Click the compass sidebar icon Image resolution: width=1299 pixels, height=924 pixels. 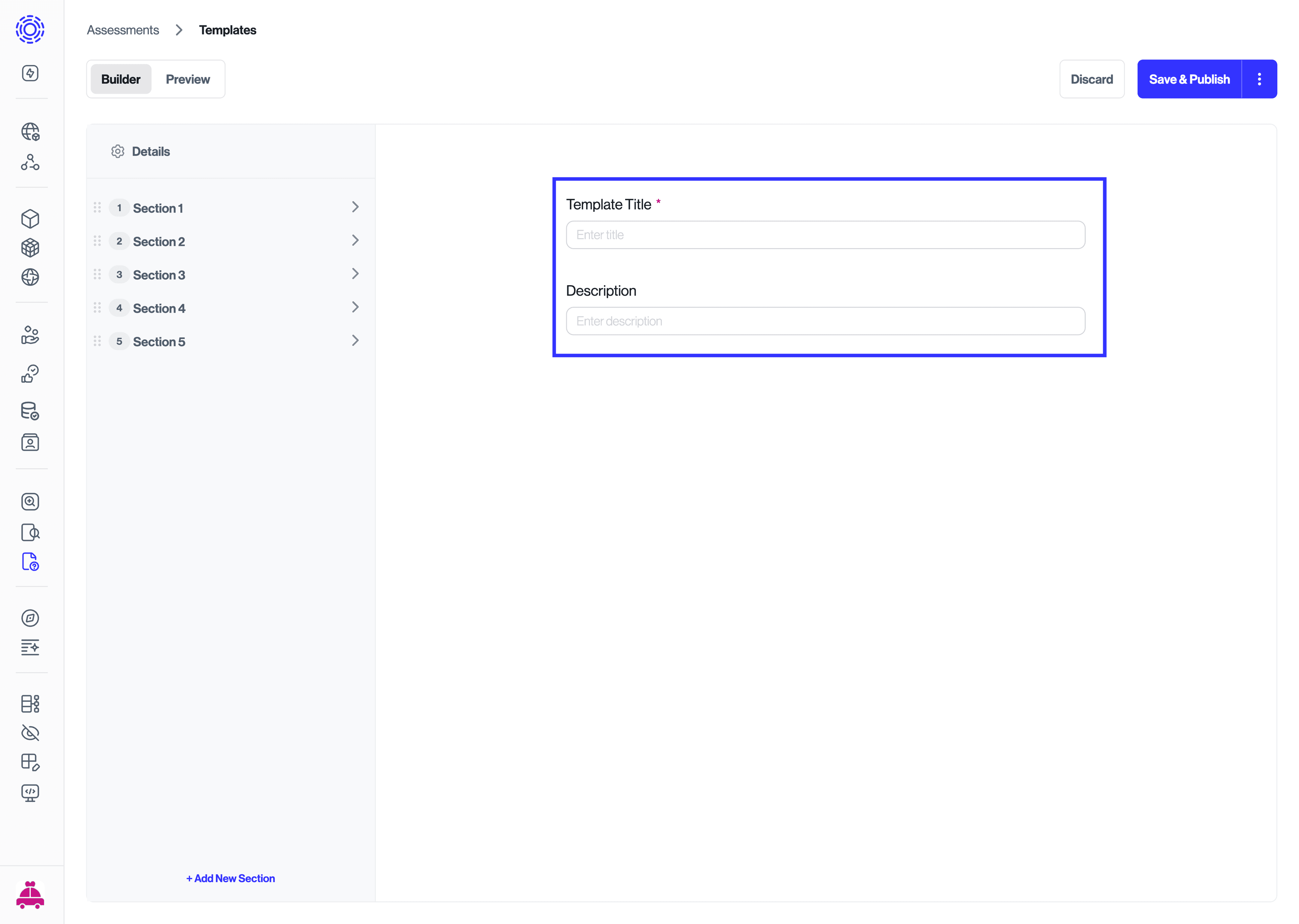(x=30, y=618)
